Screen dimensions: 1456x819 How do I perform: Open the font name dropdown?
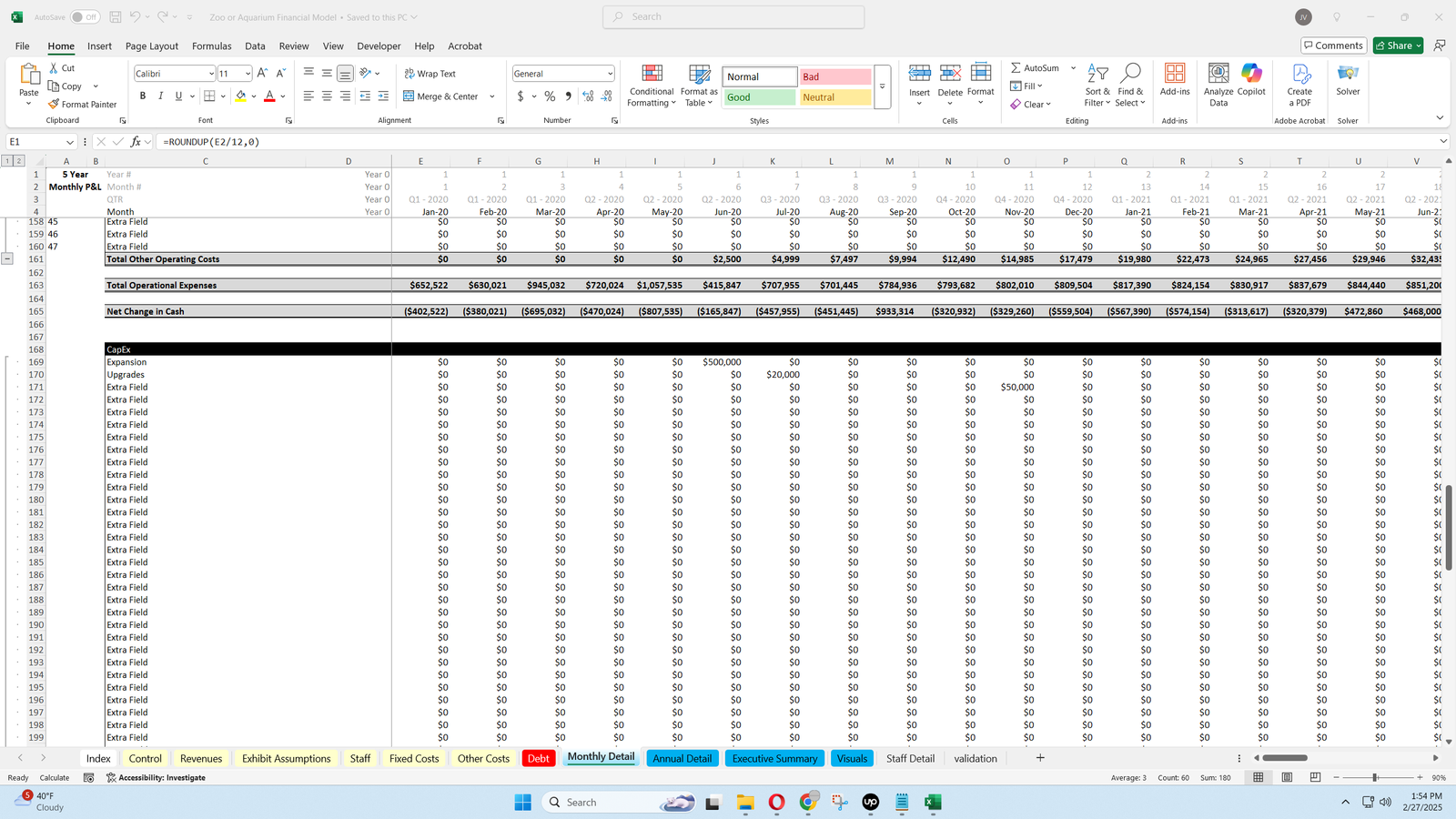211,74
